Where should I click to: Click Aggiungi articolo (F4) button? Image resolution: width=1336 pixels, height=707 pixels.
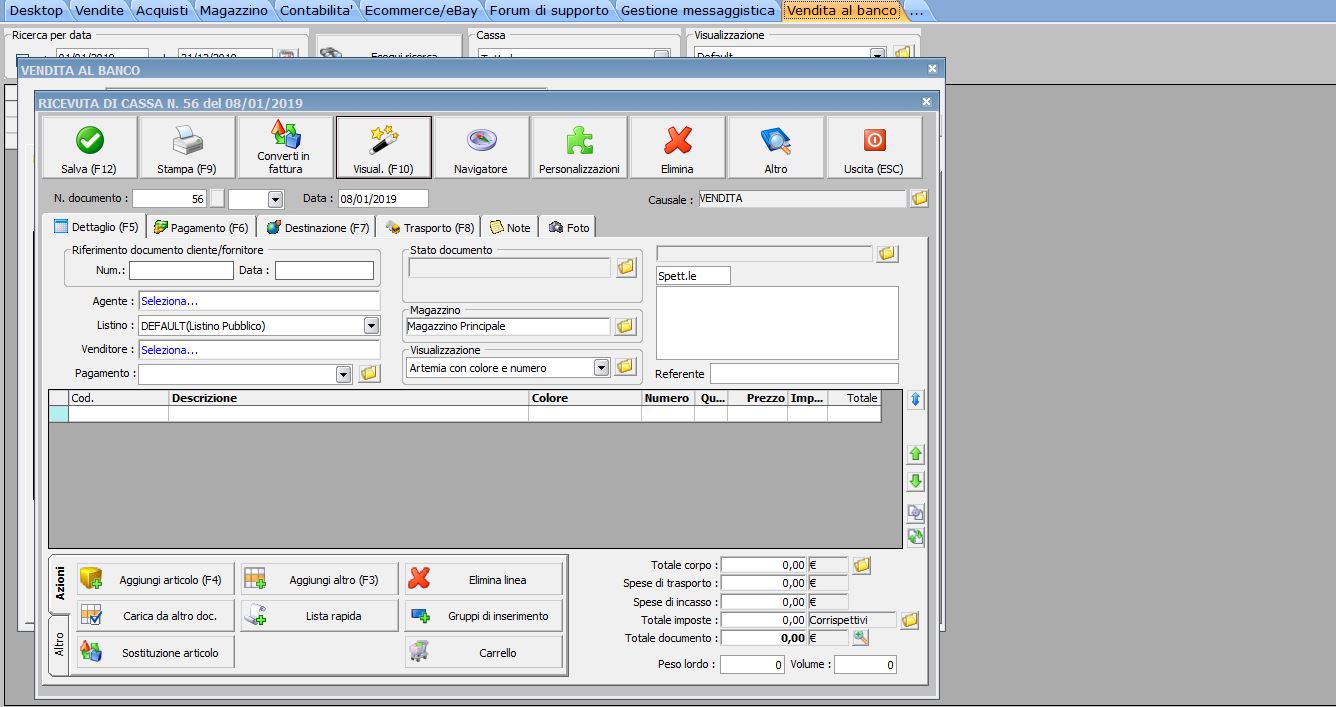click(x=155, y=580)
